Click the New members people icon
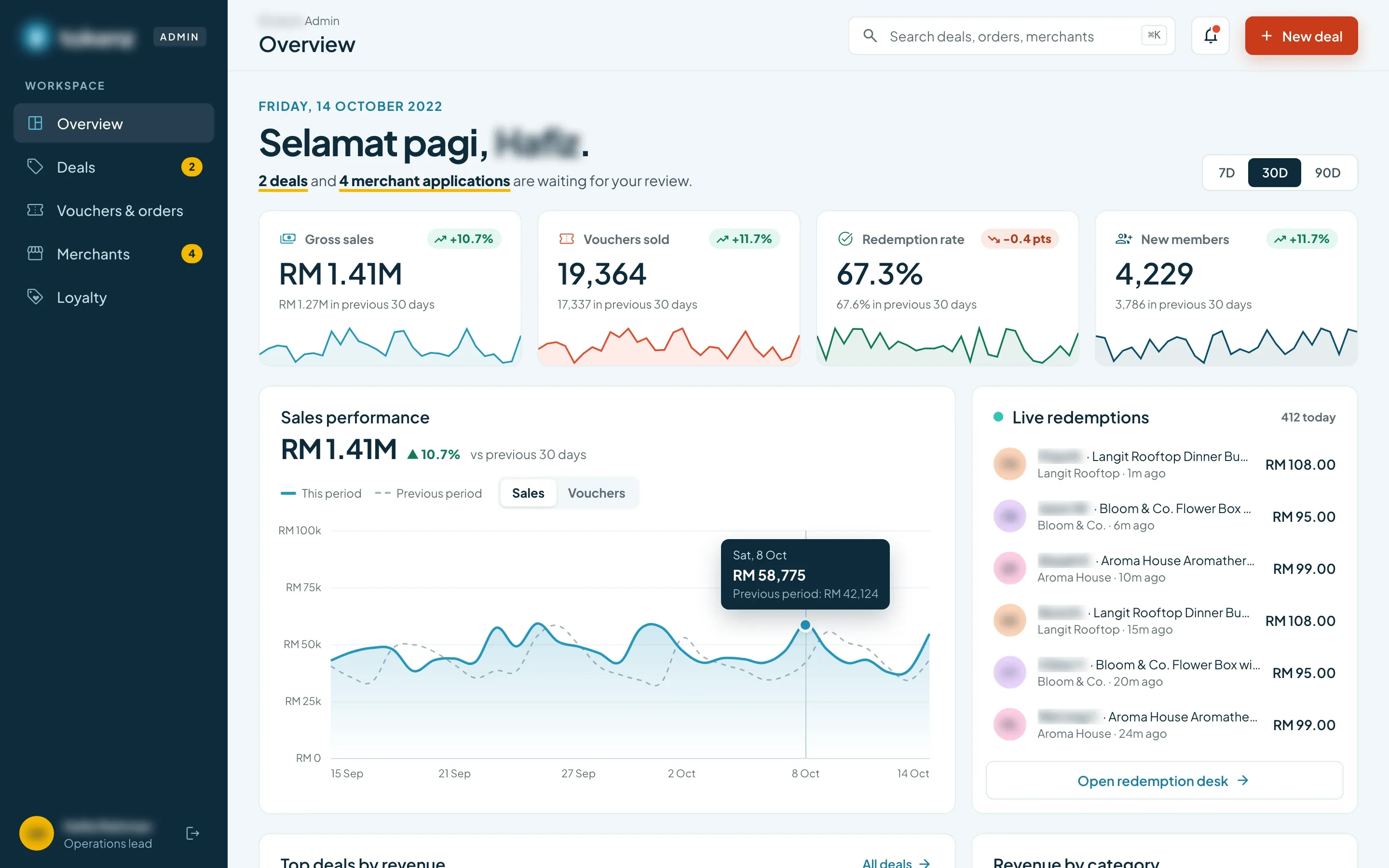This screenshot has height=868, width=1389. [x=1123, y=239]
